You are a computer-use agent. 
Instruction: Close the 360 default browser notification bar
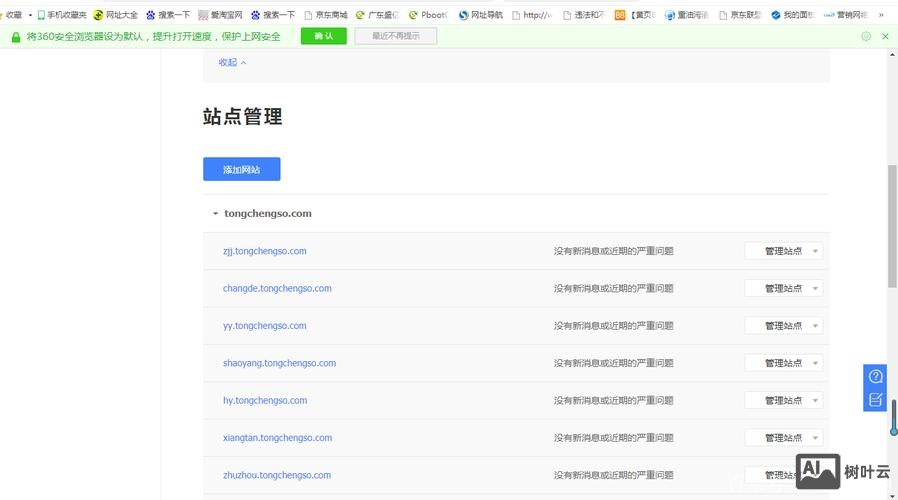coord(885,36)
